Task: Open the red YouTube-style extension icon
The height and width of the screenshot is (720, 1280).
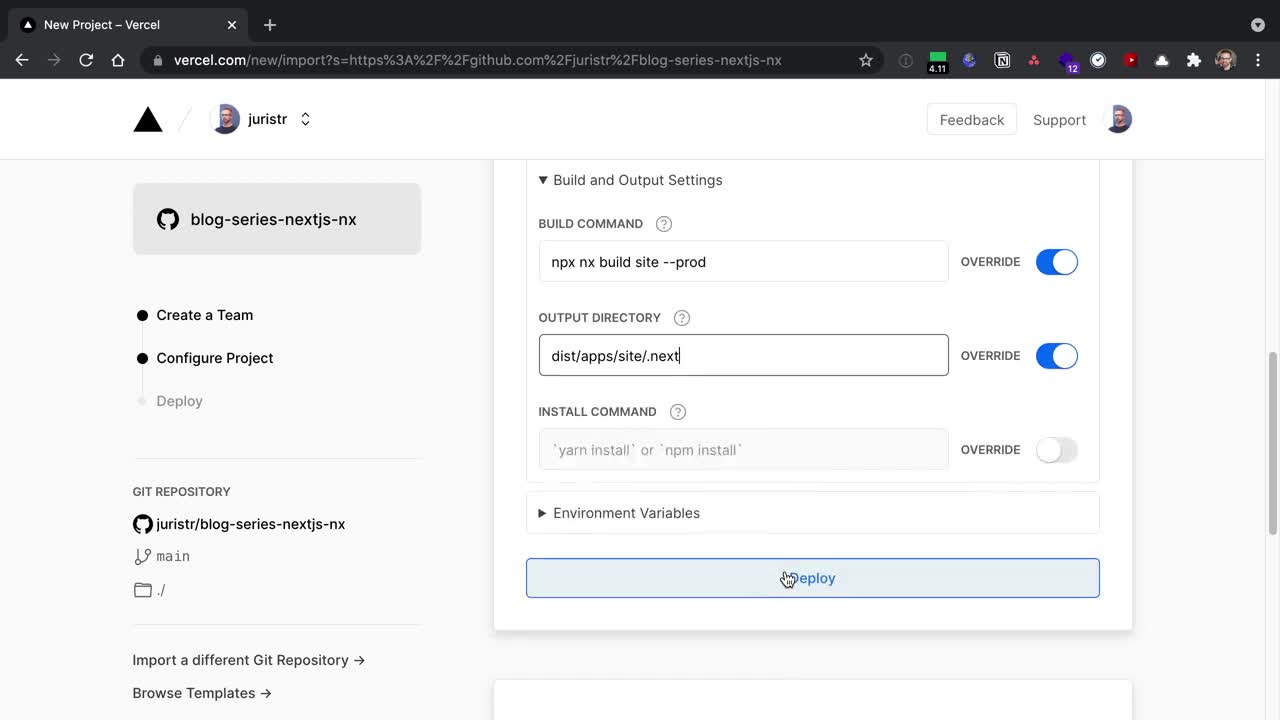Action: pyautogui.click(x=1130, y=60)
